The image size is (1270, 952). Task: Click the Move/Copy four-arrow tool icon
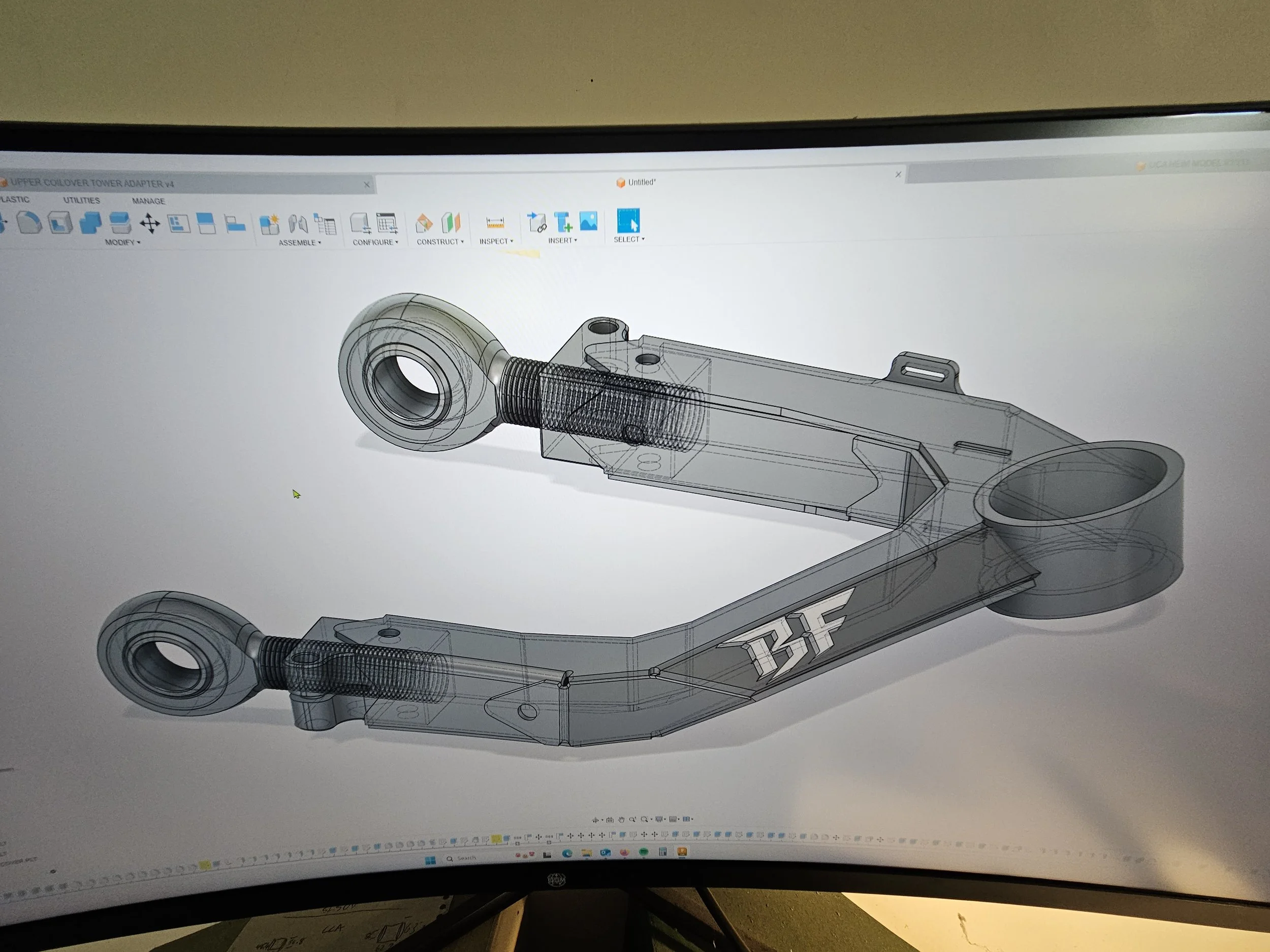coord(149,224)
